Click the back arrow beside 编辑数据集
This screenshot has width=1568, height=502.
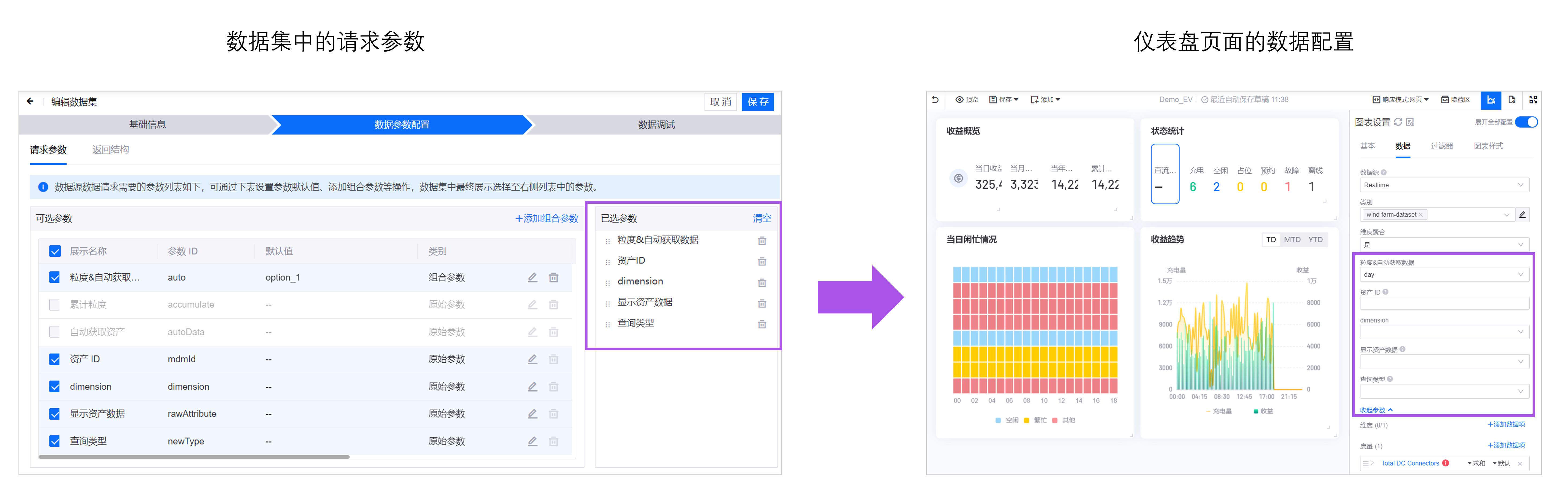[x=30, y=101]
